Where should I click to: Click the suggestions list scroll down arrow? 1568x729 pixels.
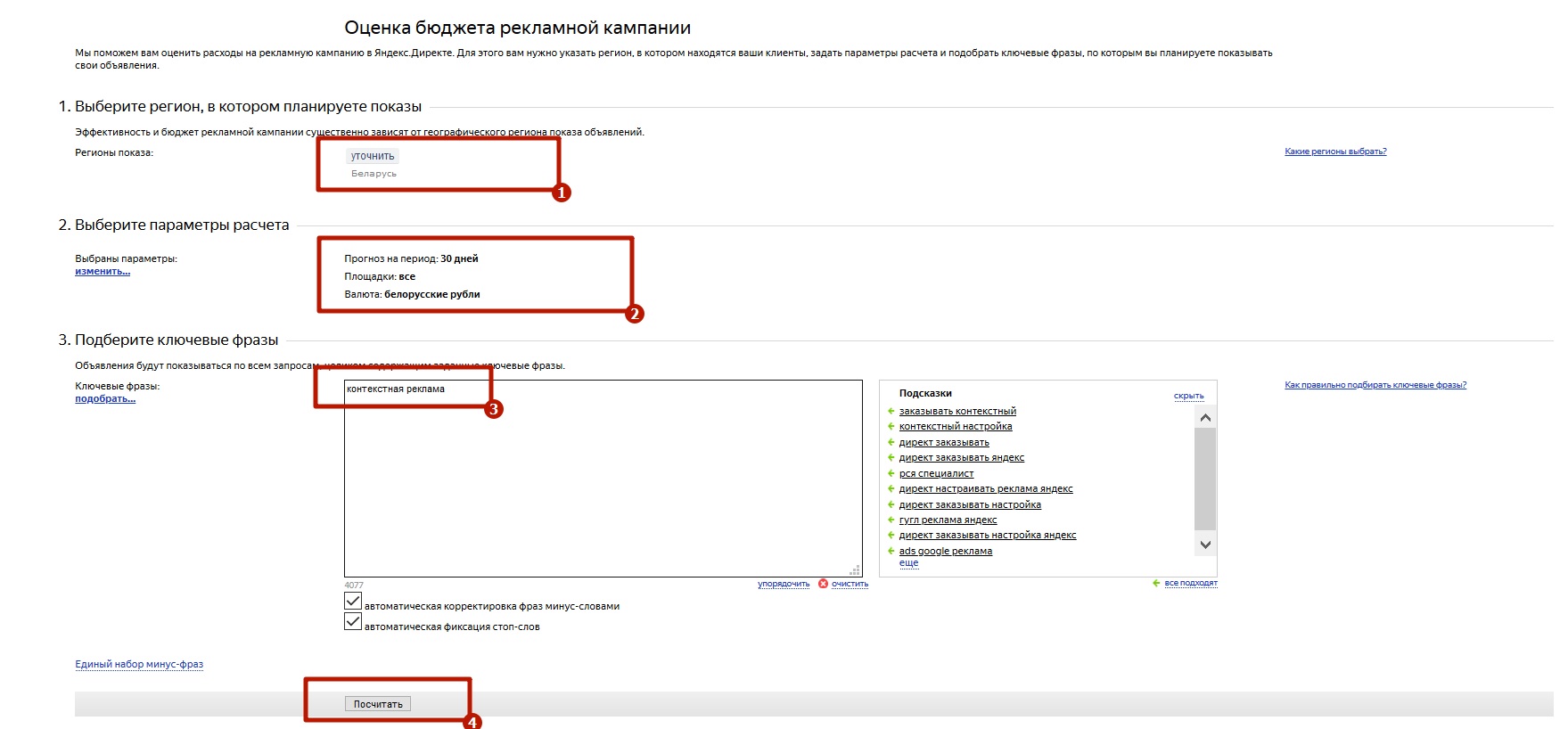(x=1205, y=544)
